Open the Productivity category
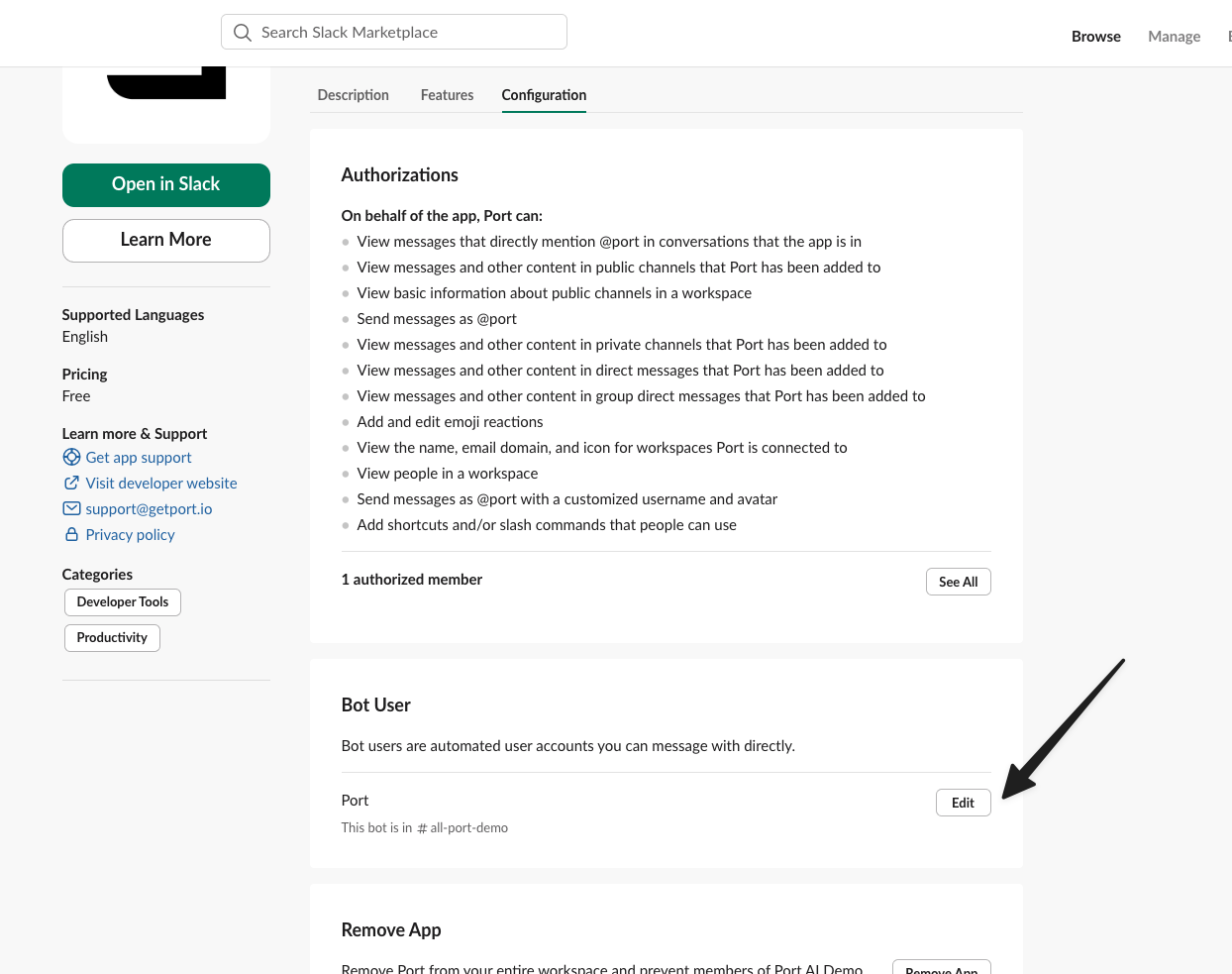This screenshot has width=1232, height=974. 111,637
